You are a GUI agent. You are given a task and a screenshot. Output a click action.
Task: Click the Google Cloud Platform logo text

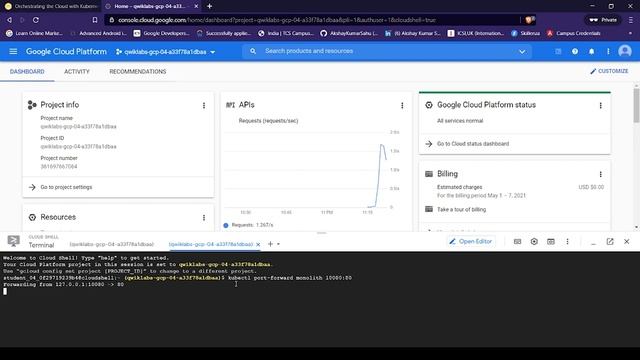click(66, 51)
